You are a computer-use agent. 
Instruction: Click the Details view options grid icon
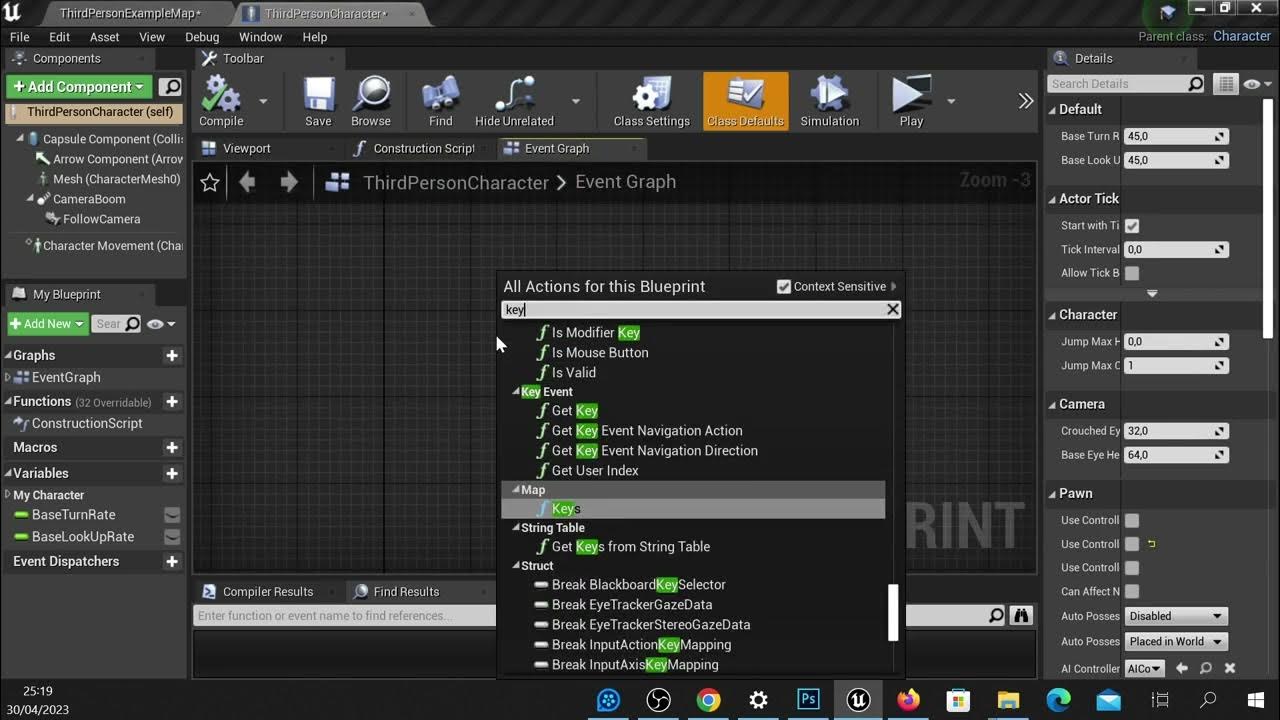pos(1225,84)
